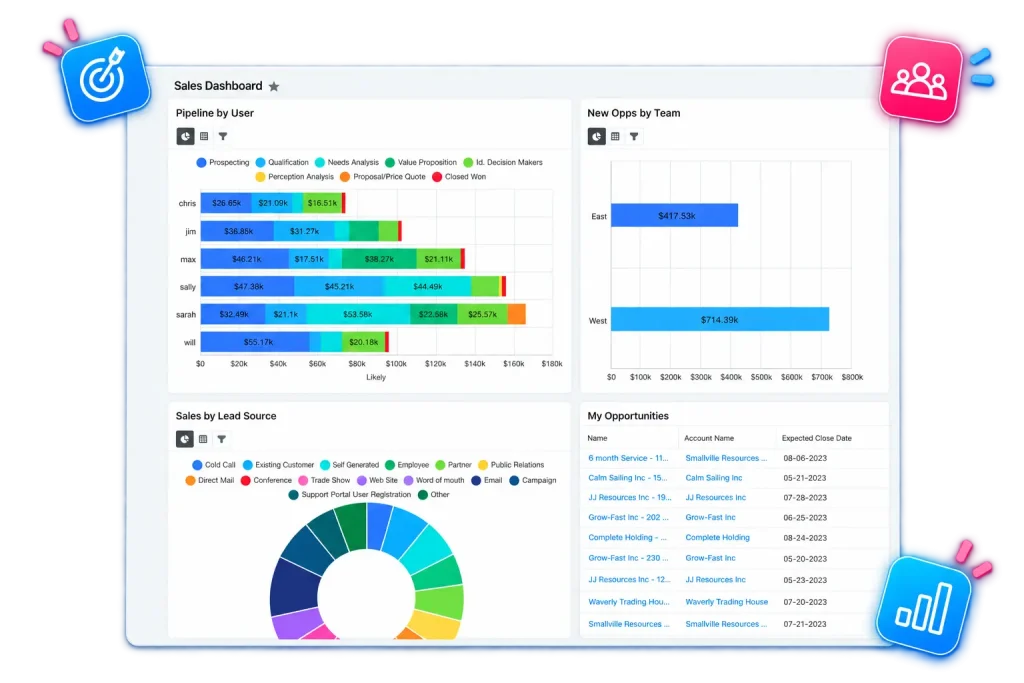Click sarah's $53.58k Needs Analysis segment
The width and height of the screenshot is (1024, 683).
[358, 314]
